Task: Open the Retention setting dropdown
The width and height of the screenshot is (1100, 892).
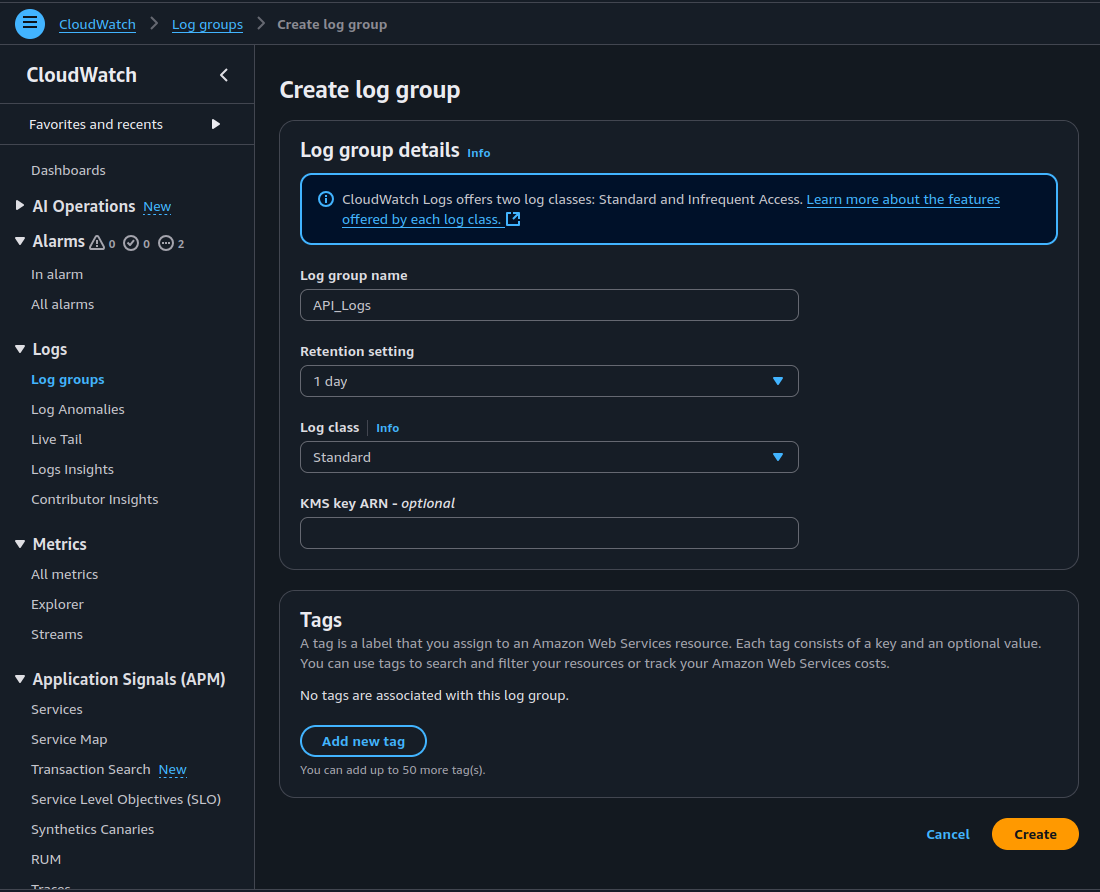Action: [x=549, y=381]
